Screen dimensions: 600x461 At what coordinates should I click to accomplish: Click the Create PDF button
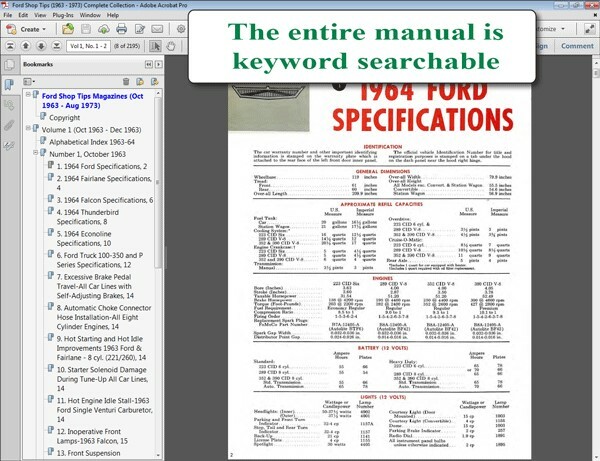pyautogui.click(x=26, y=29)
